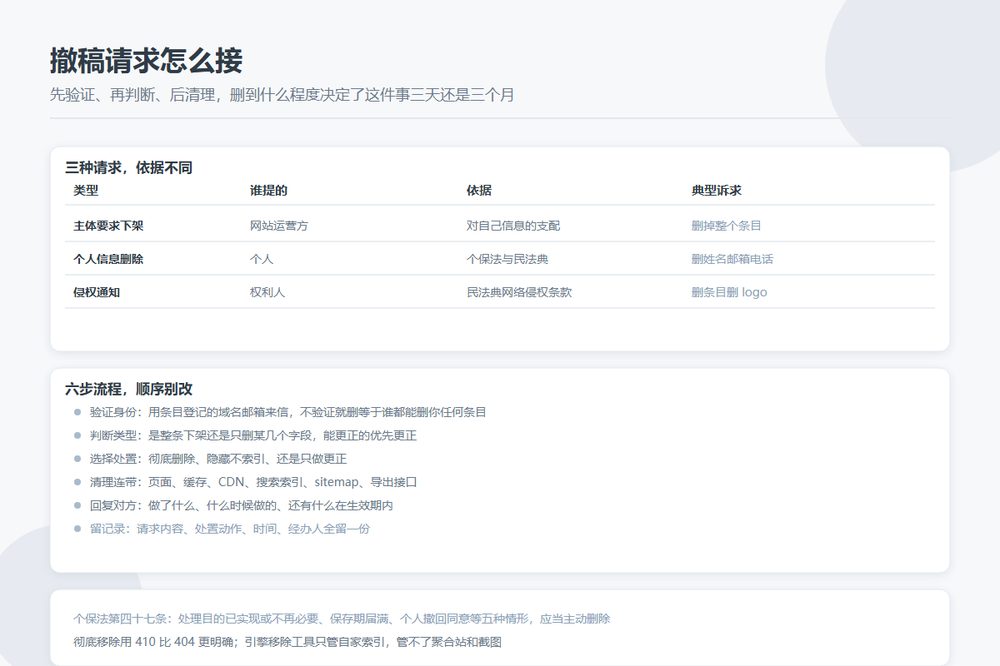Select the row label 个人信息删除
1000x666 pixels.
point(108,259)
